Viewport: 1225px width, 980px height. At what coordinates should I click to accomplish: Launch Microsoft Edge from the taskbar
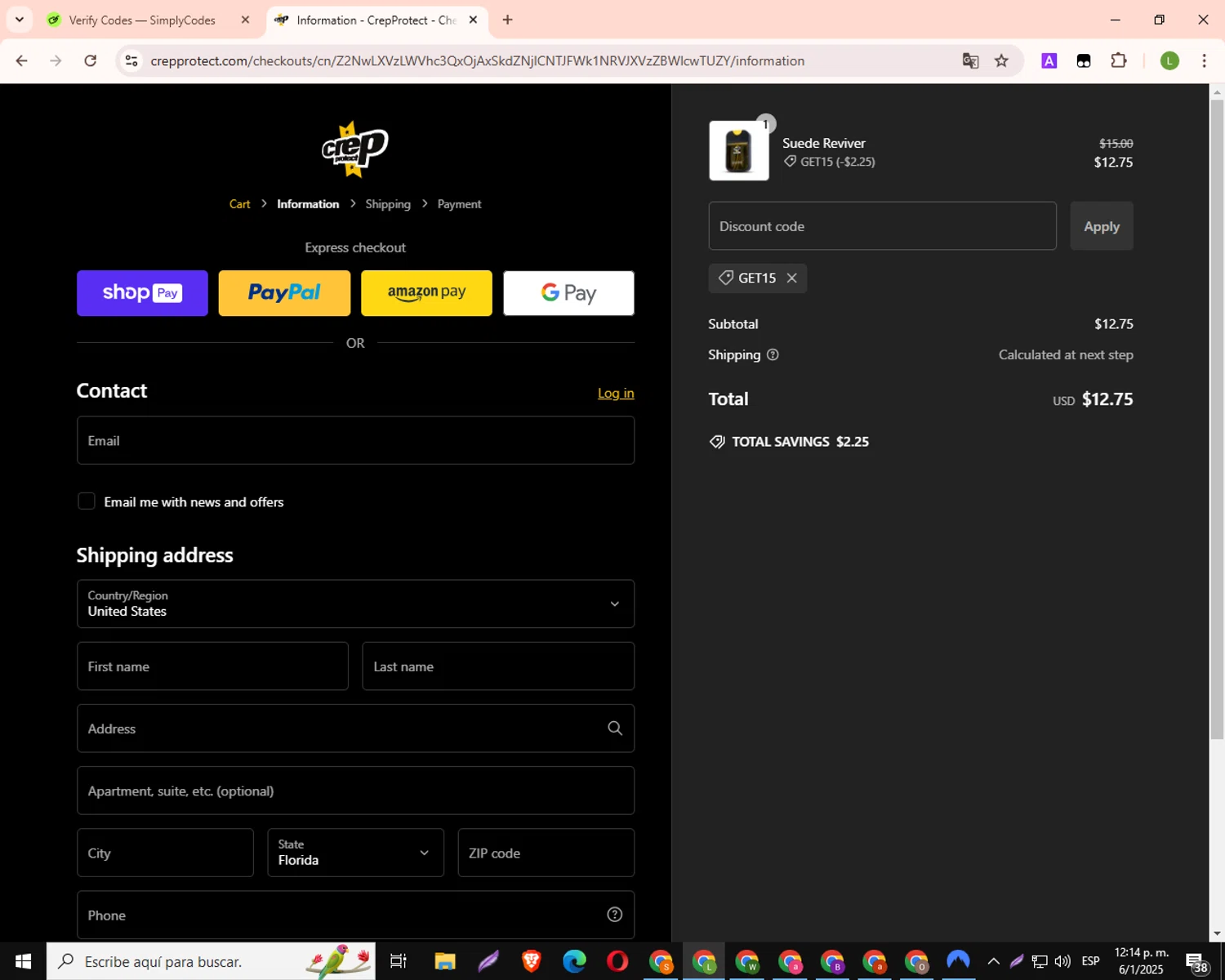(x=575, y=961)
